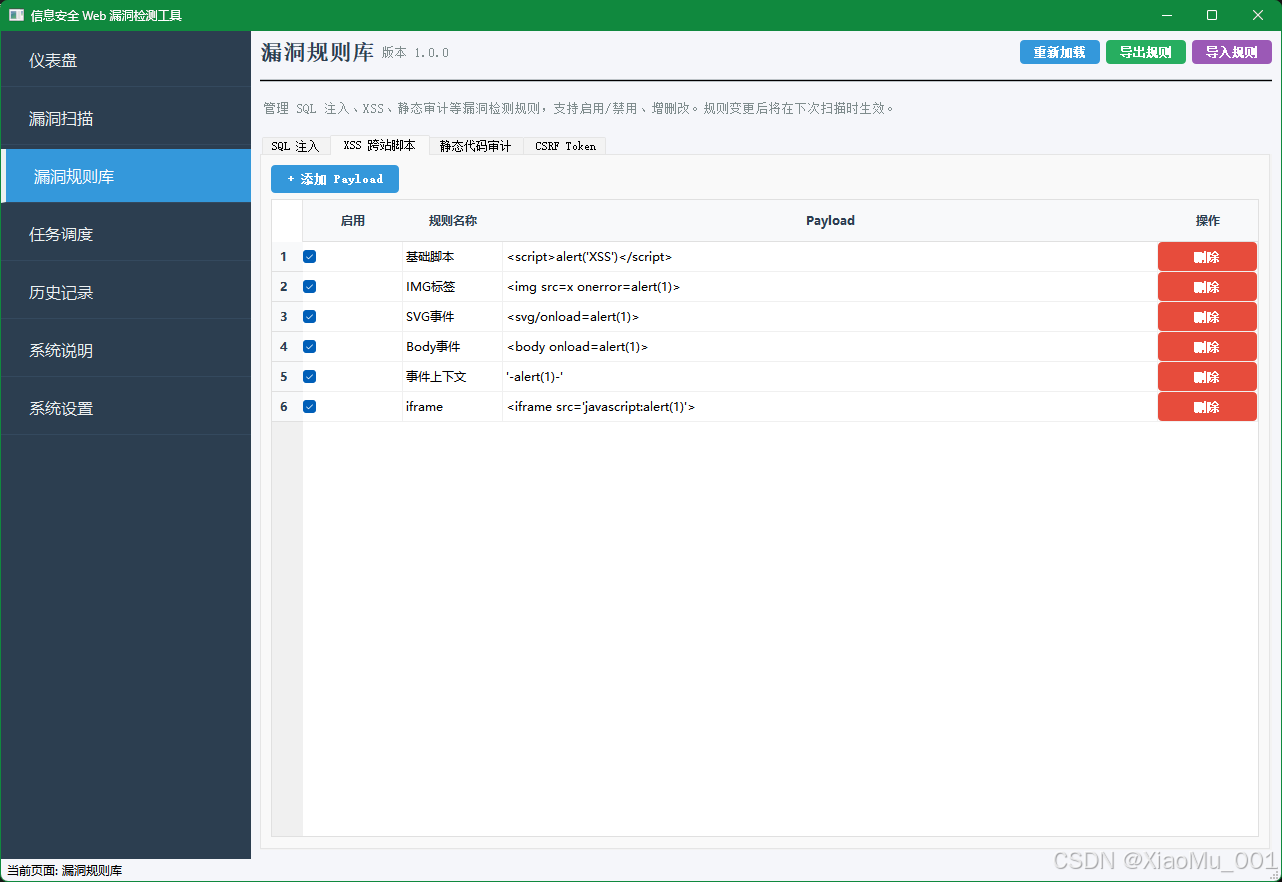Select table row header number 1
1282x882 pixels.
click(x=287, y=257)
